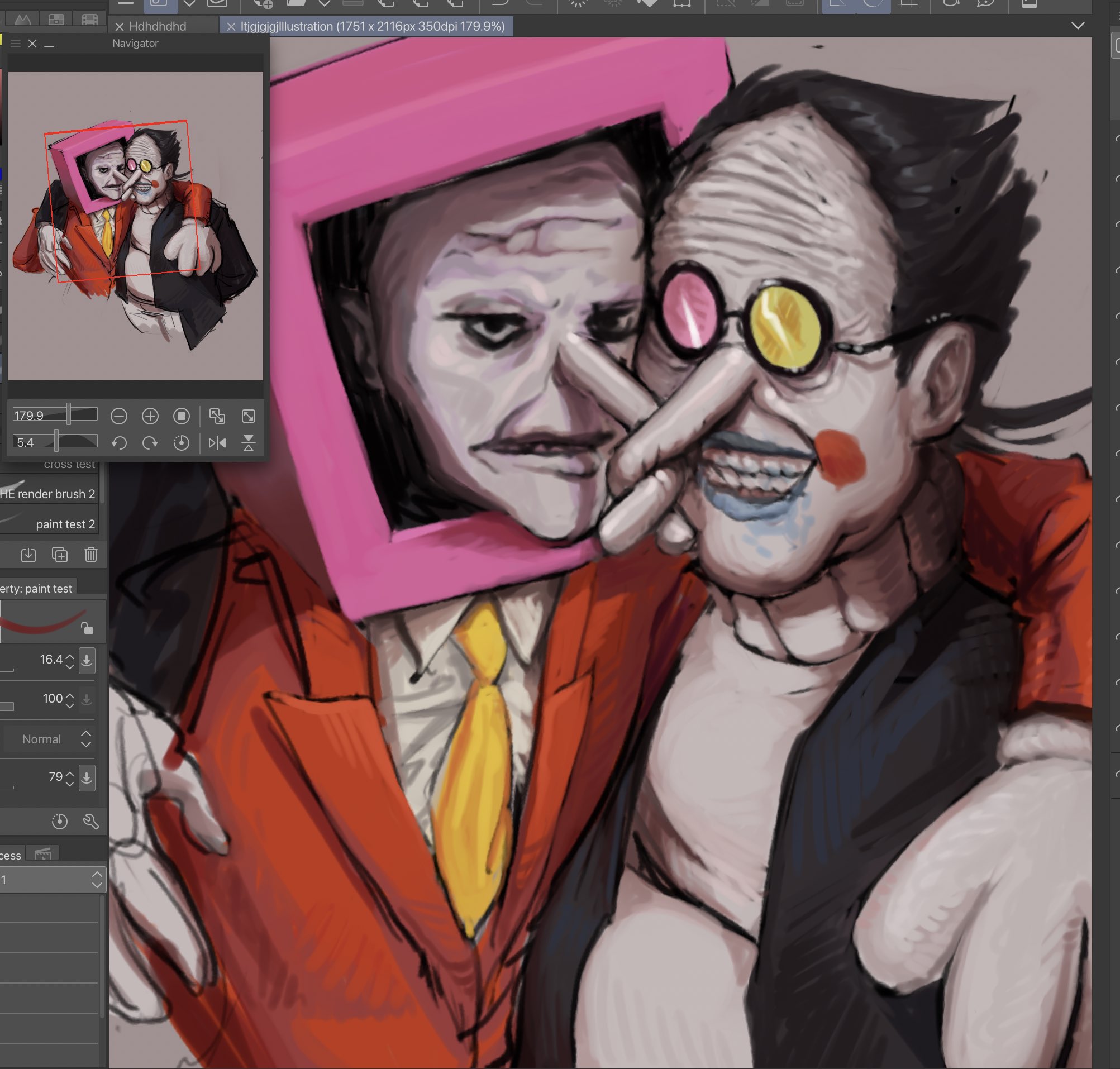This screenshot has width=1120, height=1069.
Task: Click the paint test brush stroke preview
Action: pos(53,621)
